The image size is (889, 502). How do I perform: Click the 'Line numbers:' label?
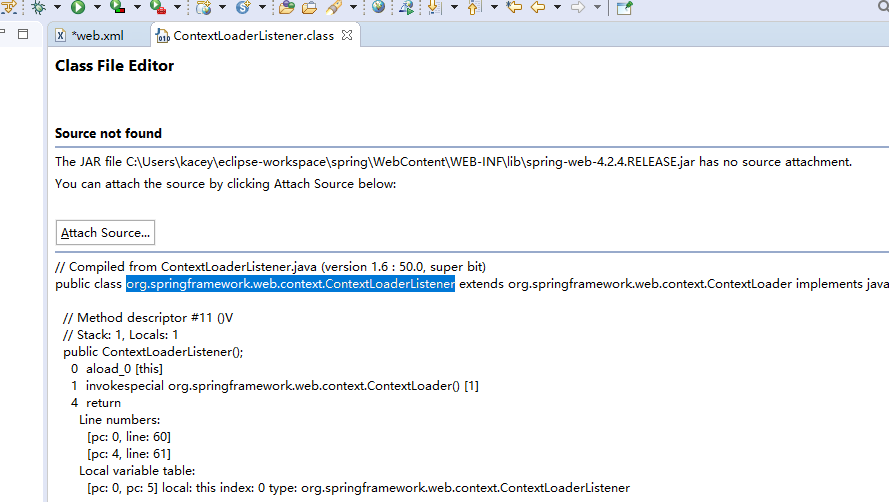click(120, 420)
